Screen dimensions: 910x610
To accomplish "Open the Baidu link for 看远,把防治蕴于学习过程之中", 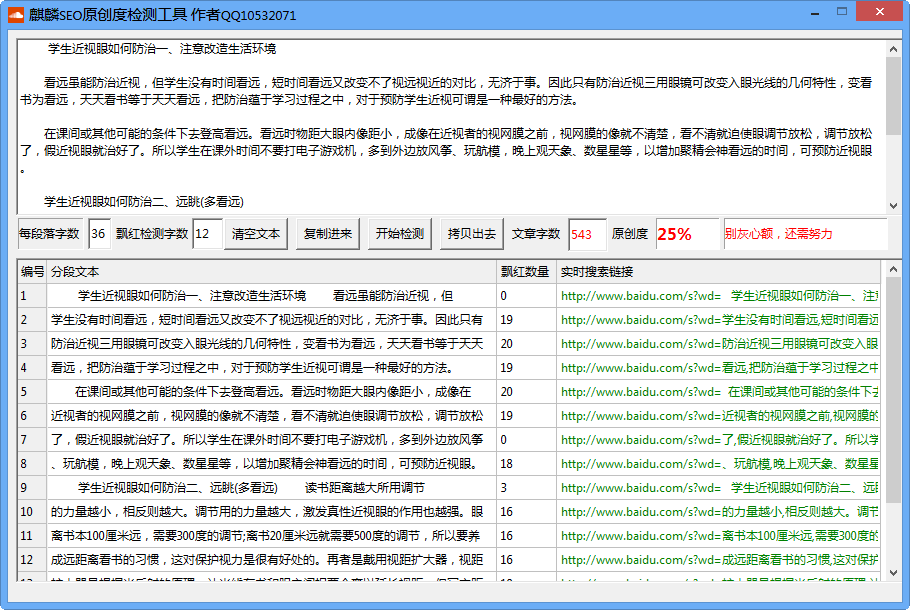I will [719, 368].
